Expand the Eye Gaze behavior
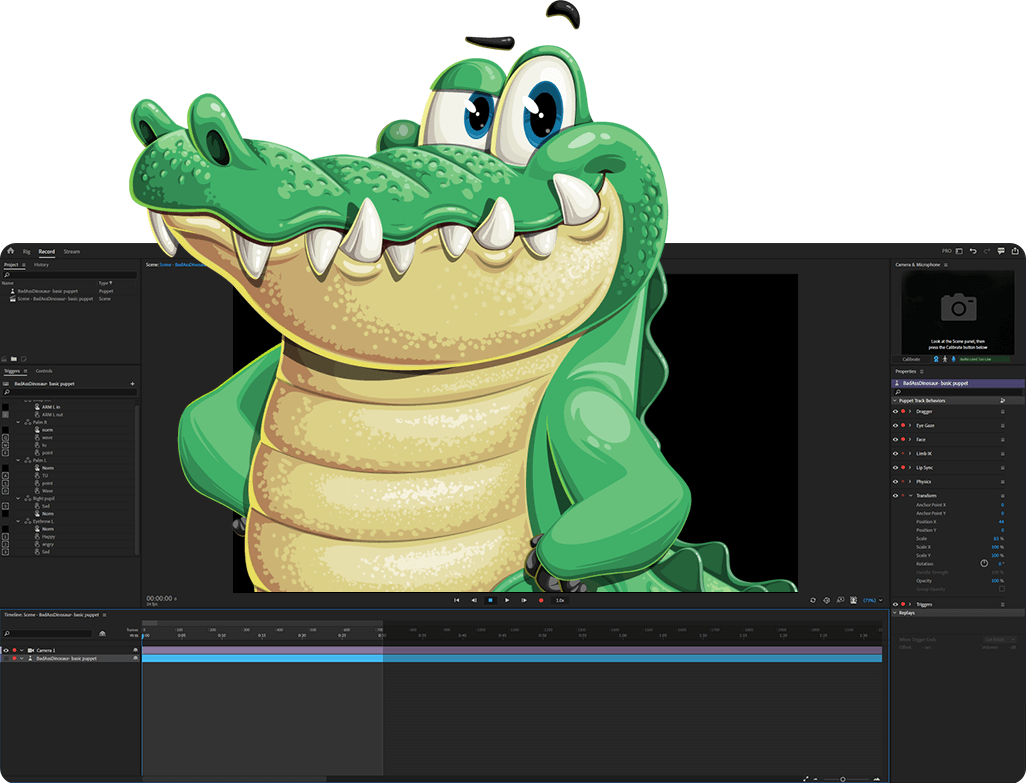The width and height of the screenshot is (1026, 783). 910,425
